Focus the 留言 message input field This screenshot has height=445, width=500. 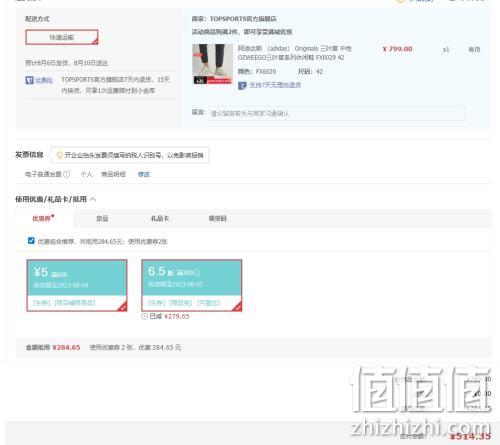[x=336, y=113]
